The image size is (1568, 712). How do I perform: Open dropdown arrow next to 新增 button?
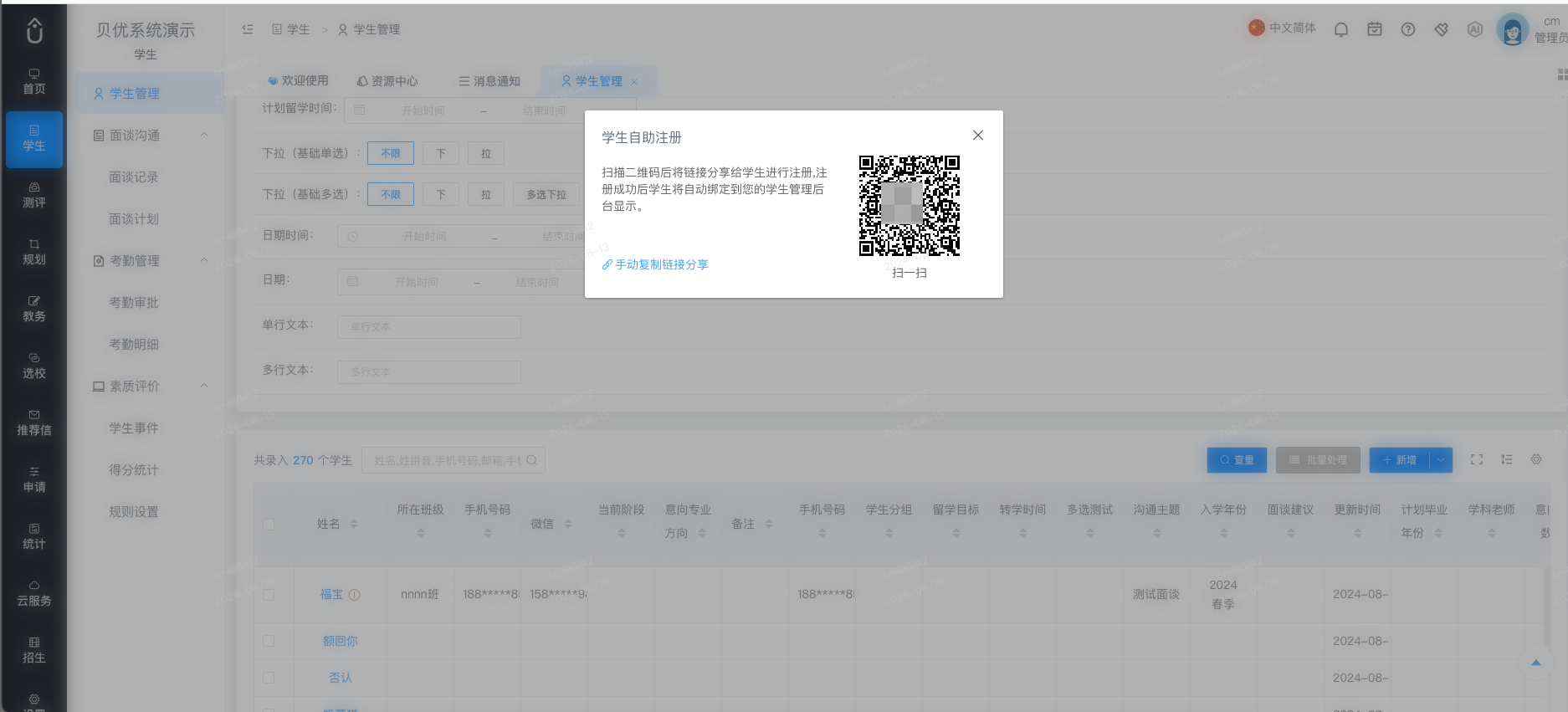pyautogui.click(x=1441, y=460)
